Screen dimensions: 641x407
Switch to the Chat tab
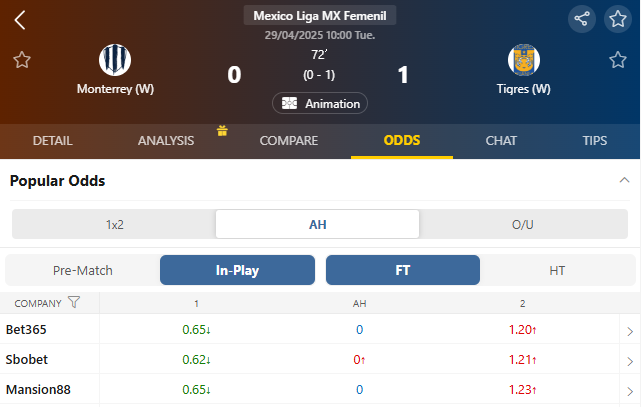click(x=501, y=141)
